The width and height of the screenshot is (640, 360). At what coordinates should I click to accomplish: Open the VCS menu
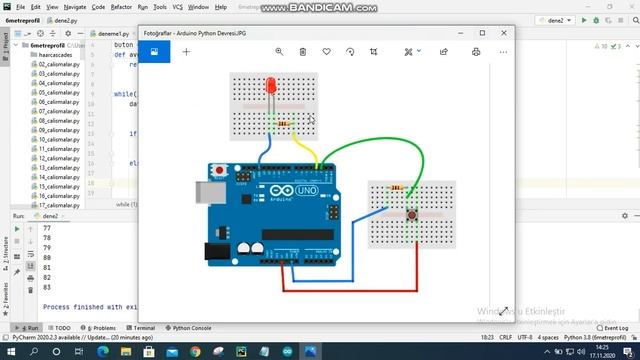[x=178, y=7]
